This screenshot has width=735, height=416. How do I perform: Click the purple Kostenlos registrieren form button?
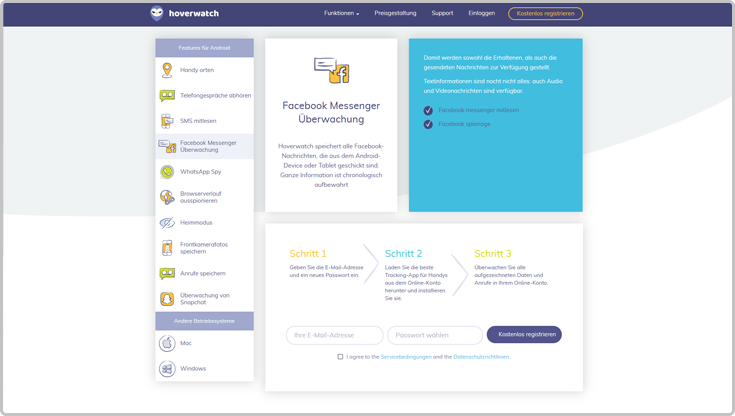coord(524,334)
